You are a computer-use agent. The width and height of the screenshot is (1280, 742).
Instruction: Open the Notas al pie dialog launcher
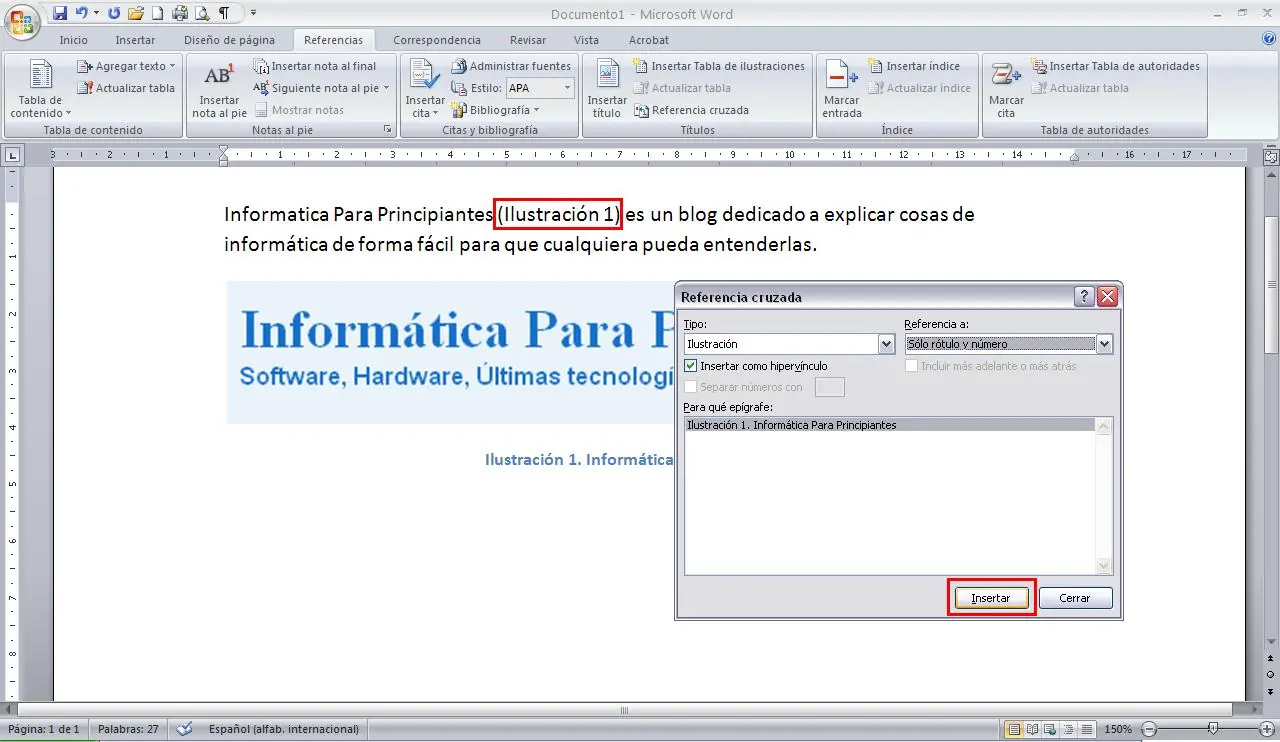tap(388, 130)
